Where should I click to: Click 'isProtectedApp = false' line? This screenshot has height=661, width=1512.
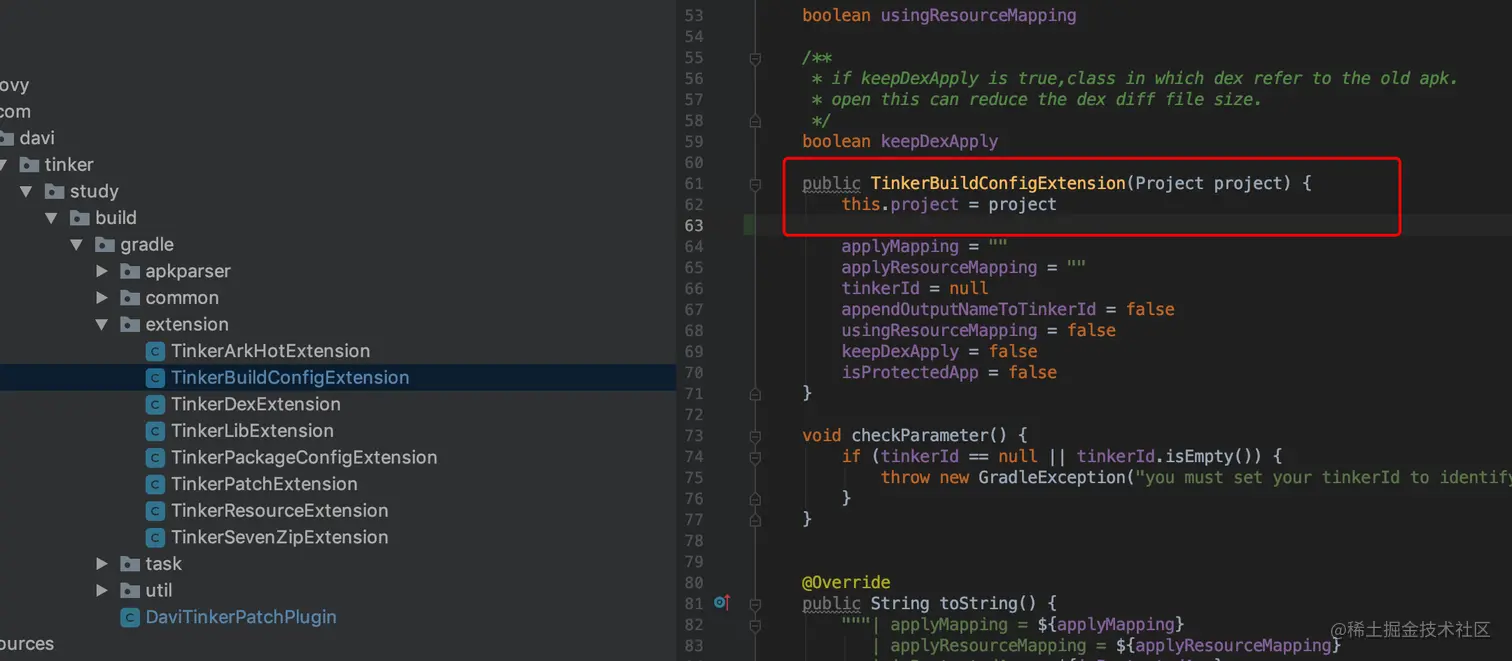coord(949,372)
